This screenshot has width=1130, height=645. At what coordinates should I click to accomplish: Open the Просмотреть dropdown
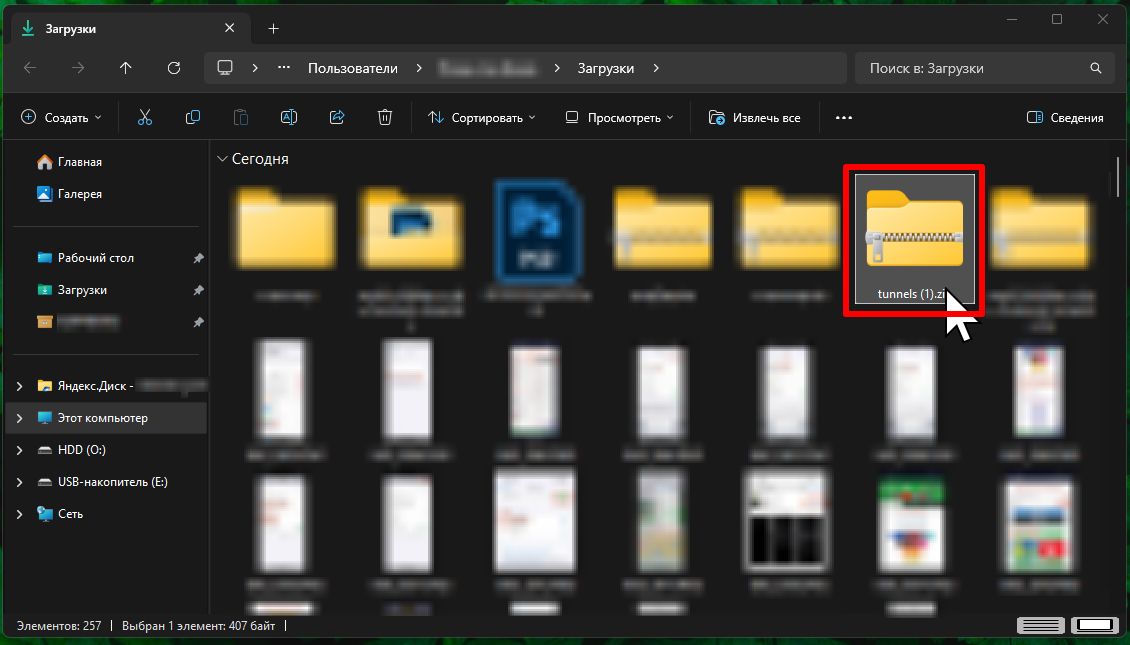[619, 118]
